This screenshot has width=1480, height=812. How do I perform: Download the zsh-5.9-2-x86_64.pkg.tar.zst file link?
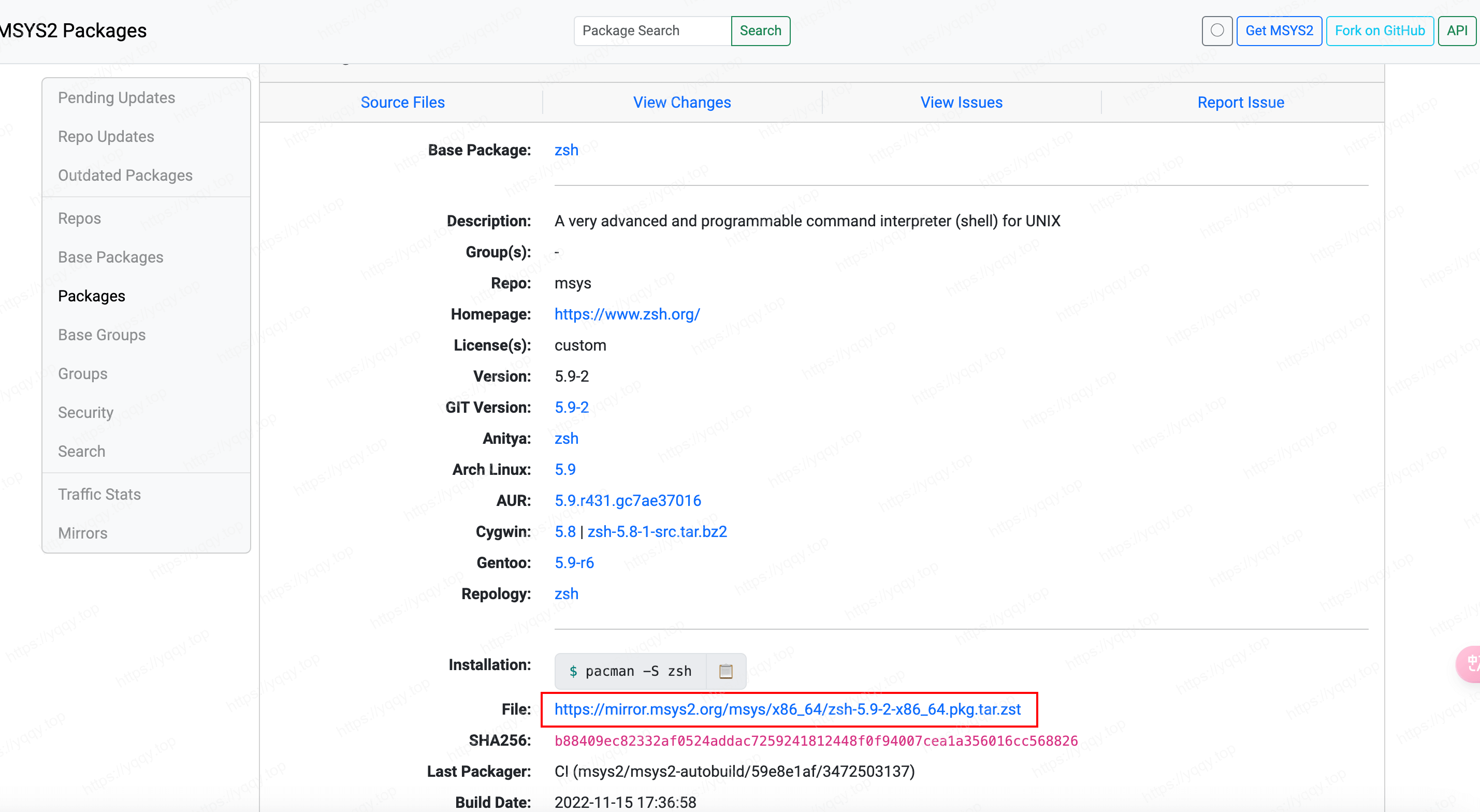click(x=787, y=709)
